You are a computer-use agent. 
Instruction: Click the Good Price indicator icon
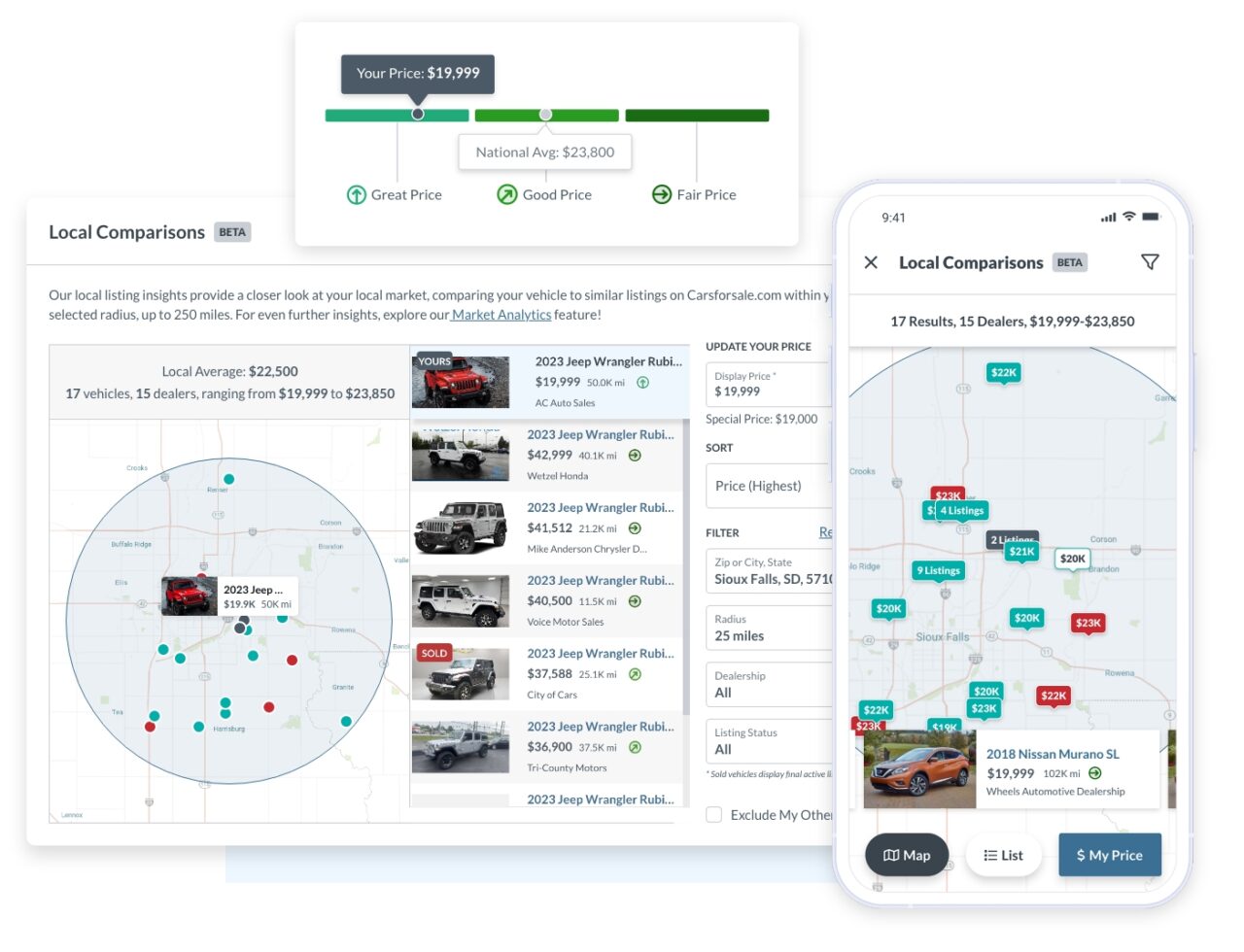point(506,194)
